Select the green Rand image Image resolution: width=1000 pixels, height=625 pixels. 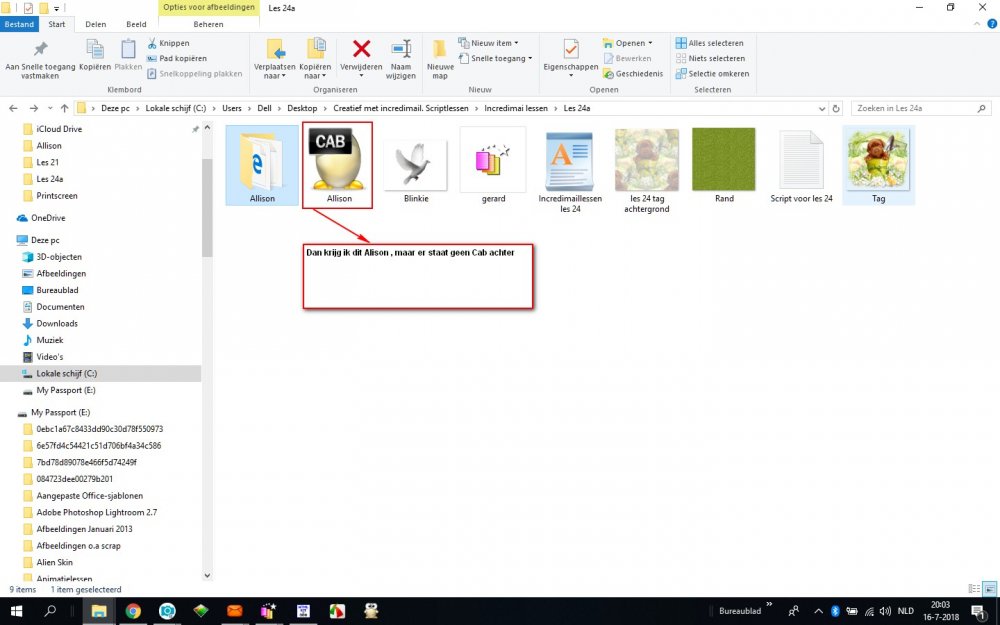(x=724, y=165)
